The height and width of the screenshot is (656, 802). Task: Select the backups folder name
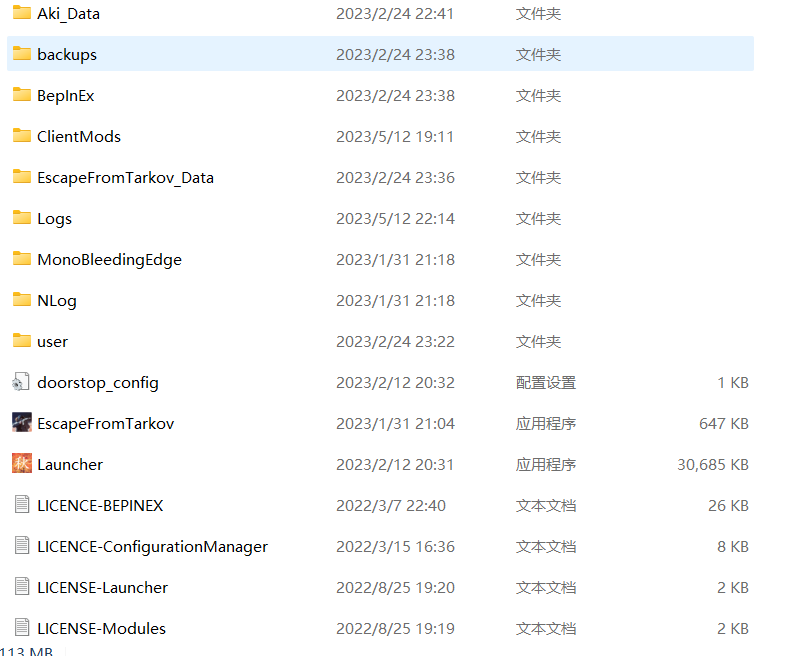tap(67, 55)
